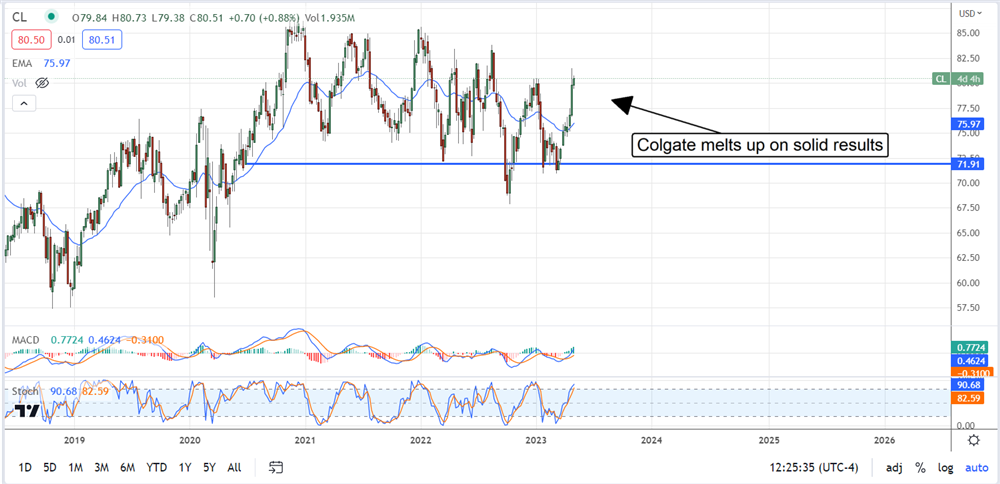
Task: Select the 5D time range
Action: point(50,467)
